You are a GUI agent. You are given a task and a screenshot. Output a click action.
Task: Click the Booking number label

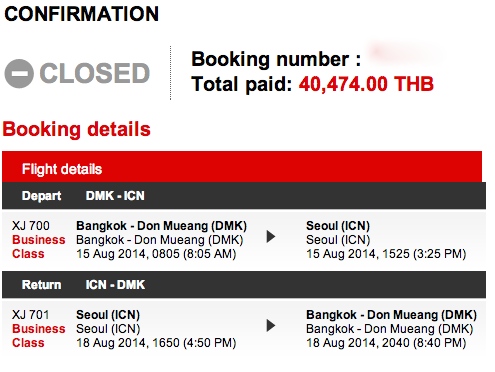point(276,60)
